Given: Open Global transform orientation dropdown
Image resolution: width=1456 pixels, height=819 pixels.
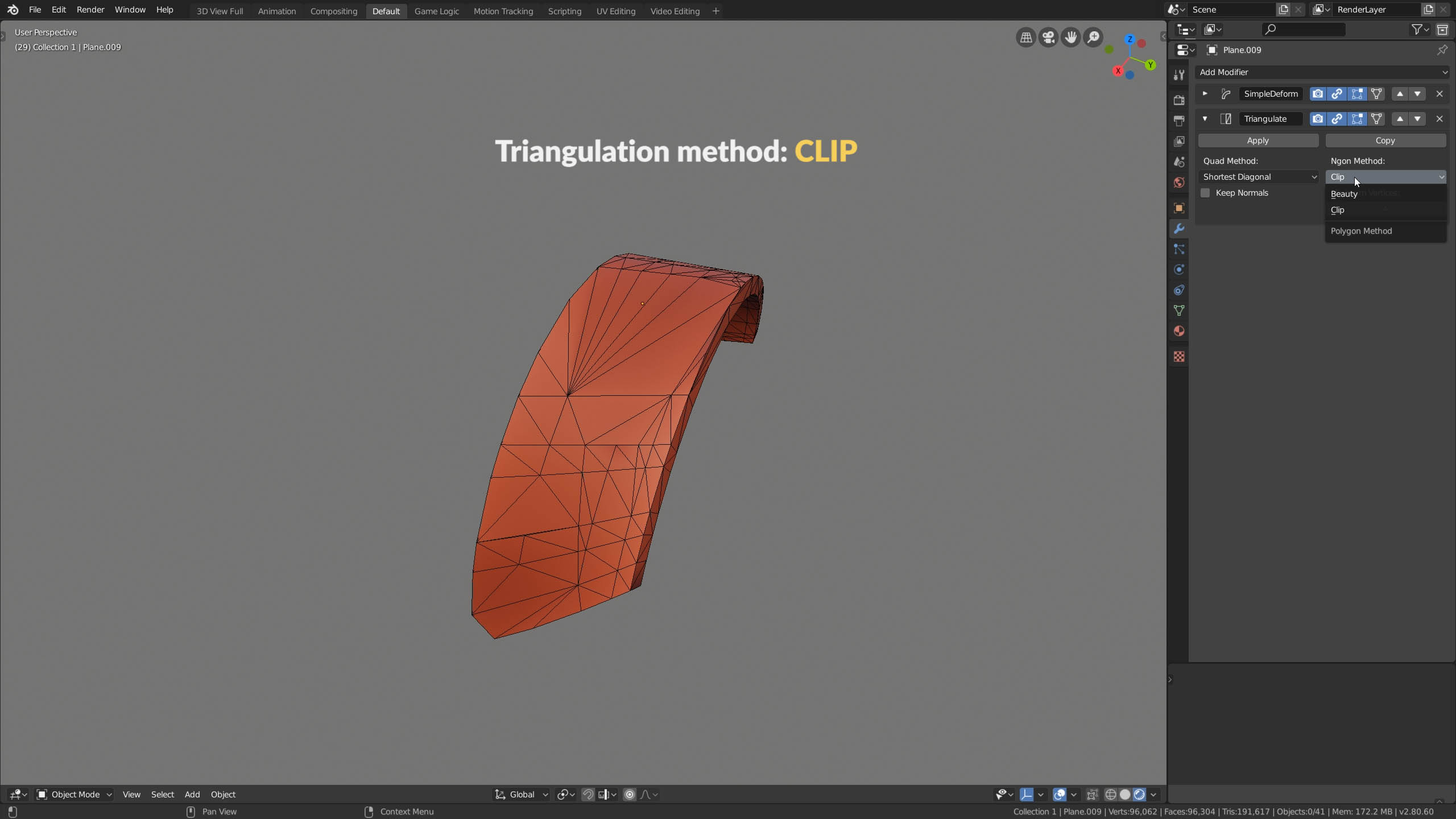Looking at the screenshot, I should (x=521, y=795).
